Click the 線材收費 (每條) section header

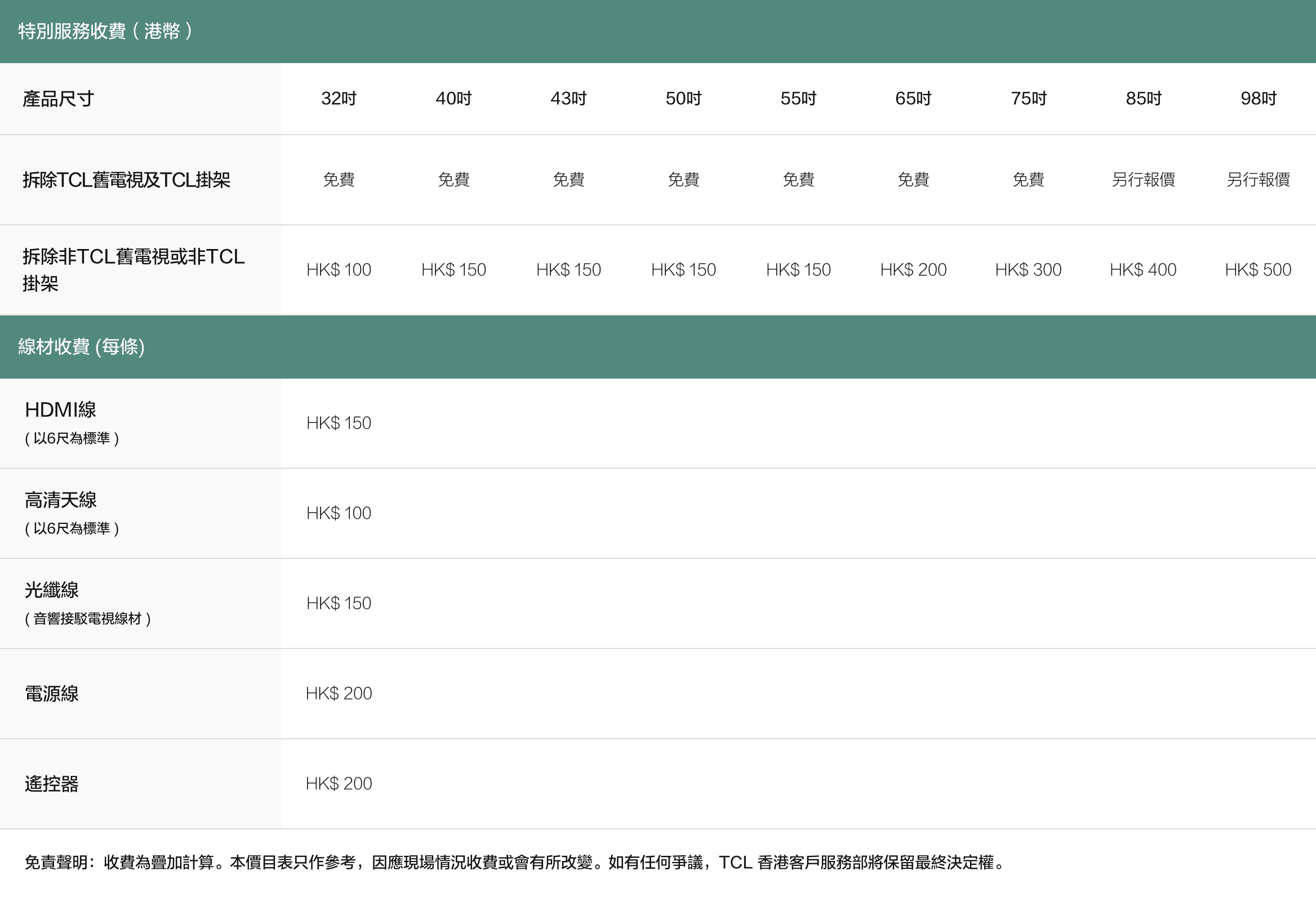(81, 346)
